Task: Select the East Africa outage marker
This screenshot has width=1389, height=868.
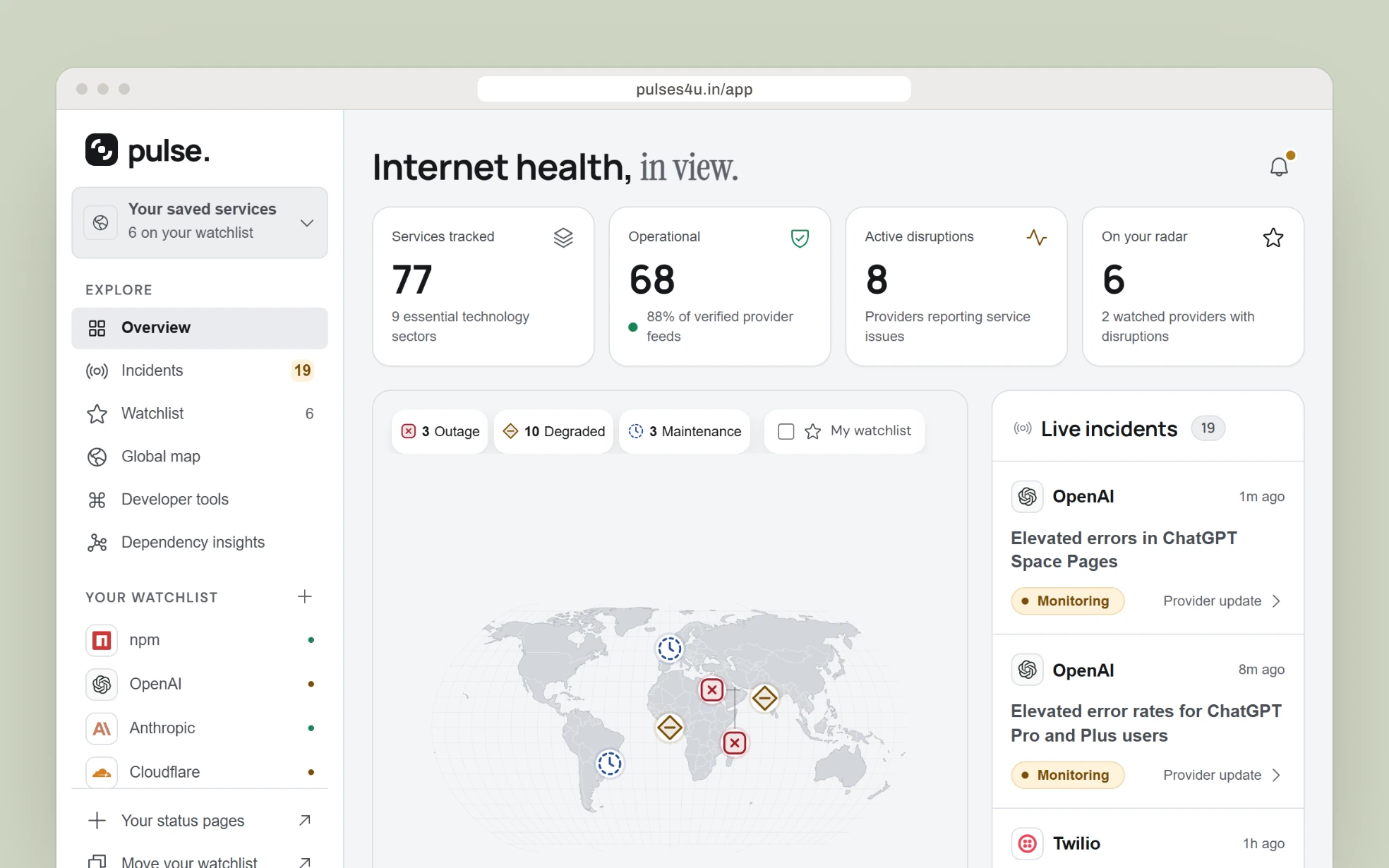Action: [734, 742]
